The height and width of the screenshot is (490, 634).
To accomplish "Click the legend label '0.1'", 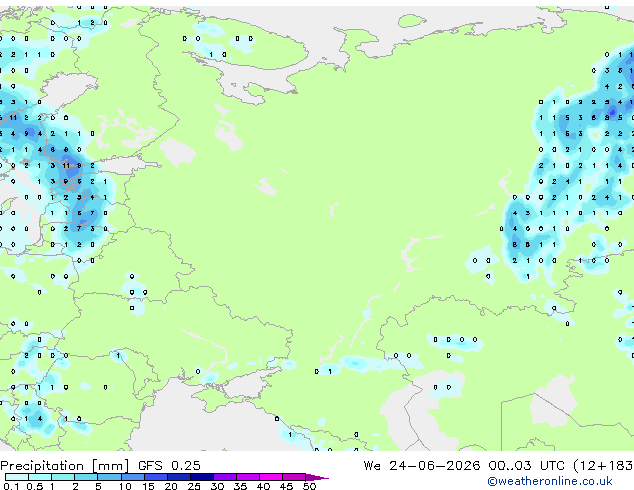I will 11,486.
